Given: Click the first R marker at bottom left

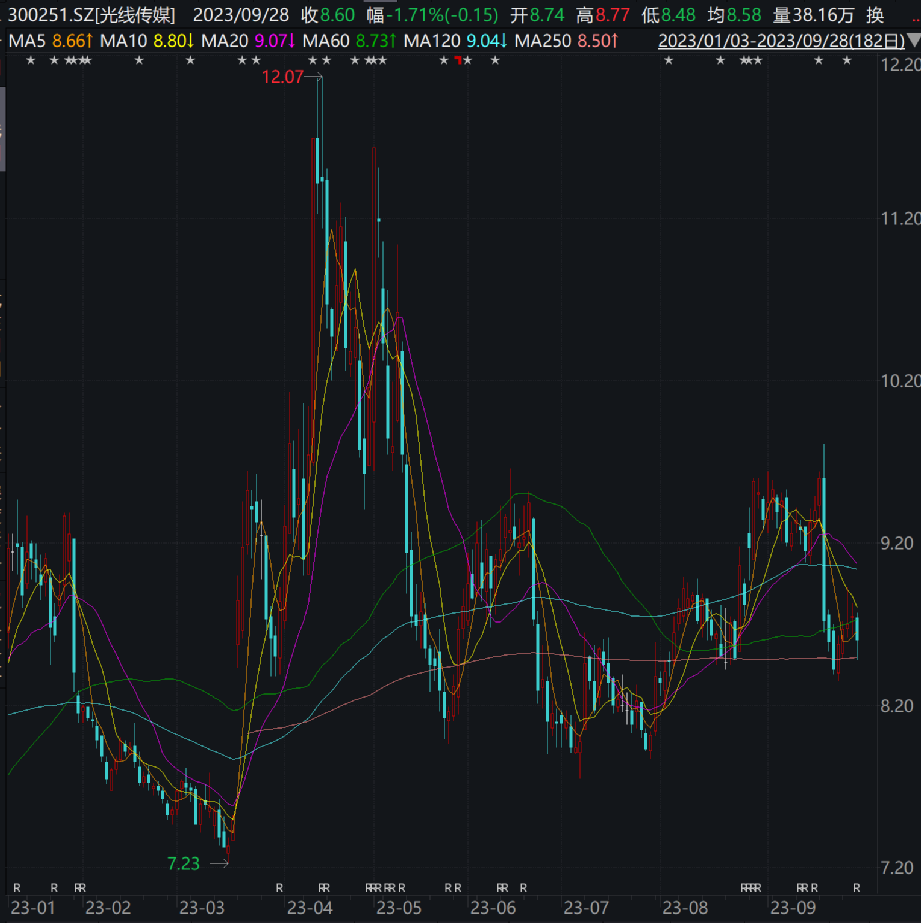Looking at the screenshot, I should click(x=16, y=888).
